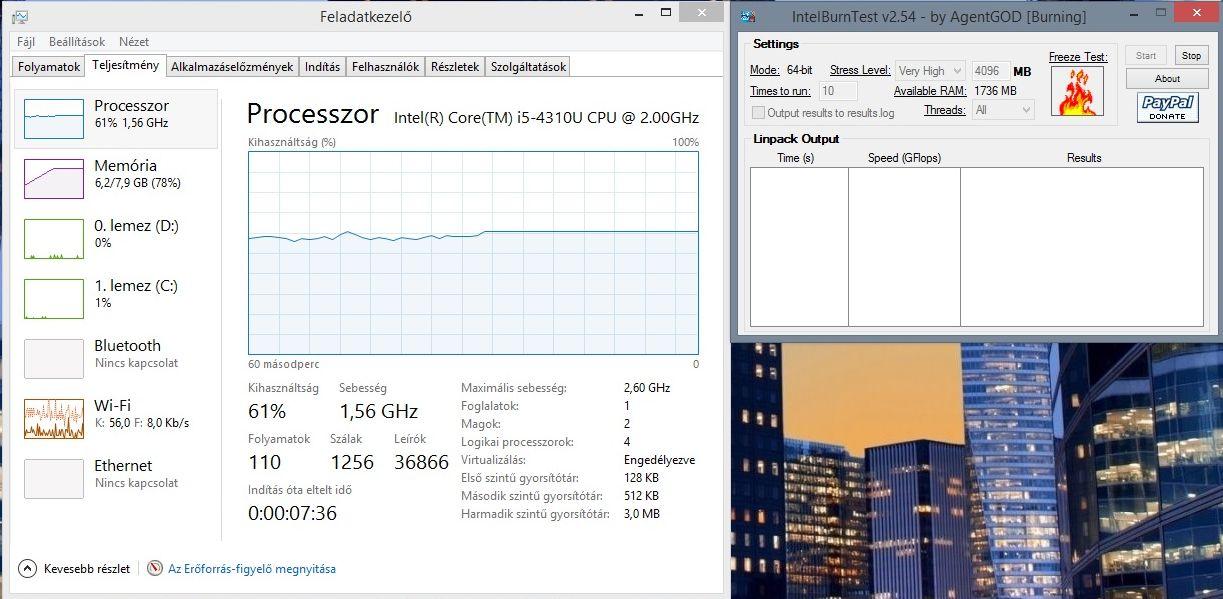Click the PayPal Donate button

coord(1167,107)
